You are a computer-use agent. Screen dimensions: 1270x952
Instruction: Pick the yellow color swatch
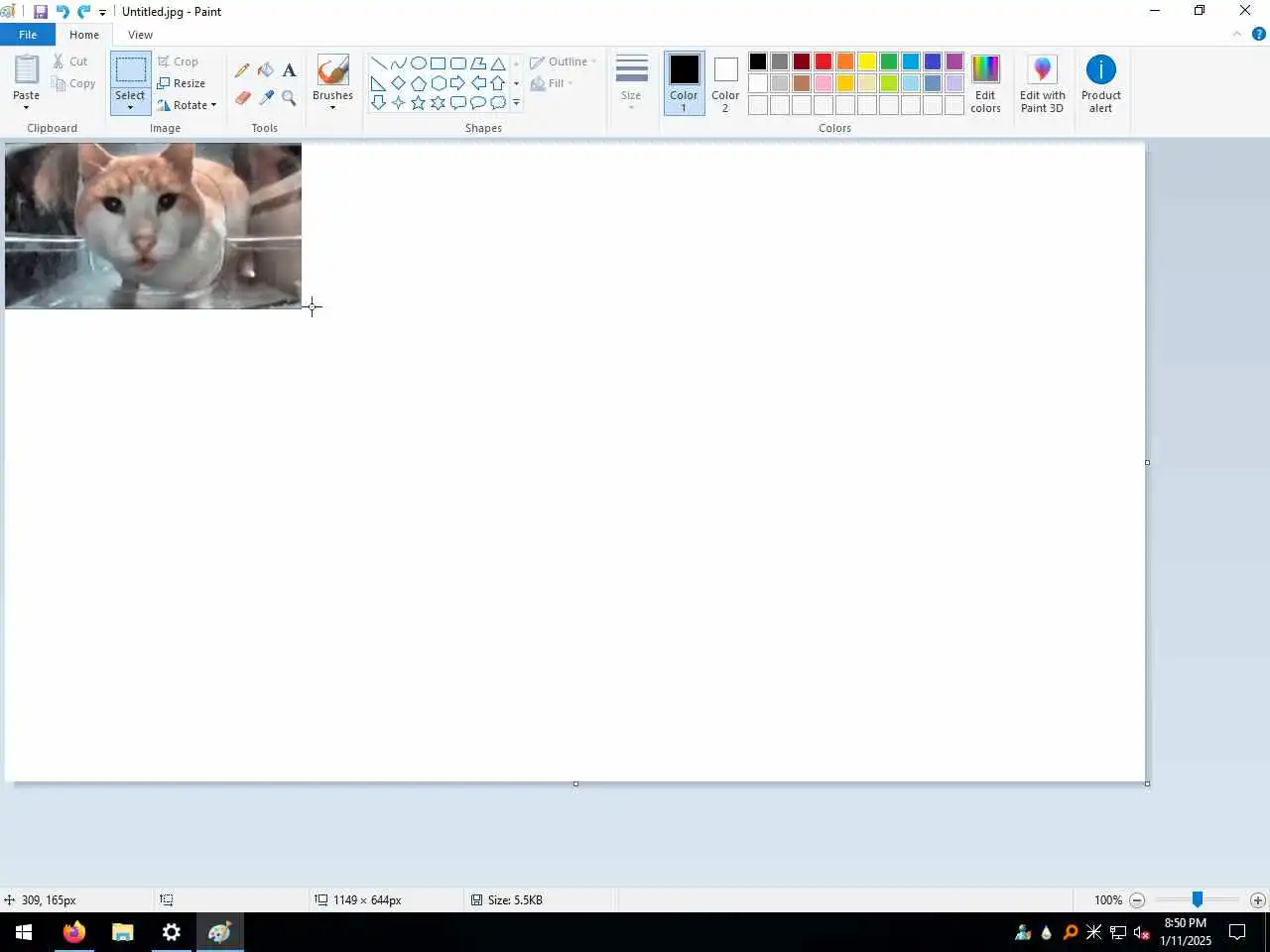click(x=867, y=61)
